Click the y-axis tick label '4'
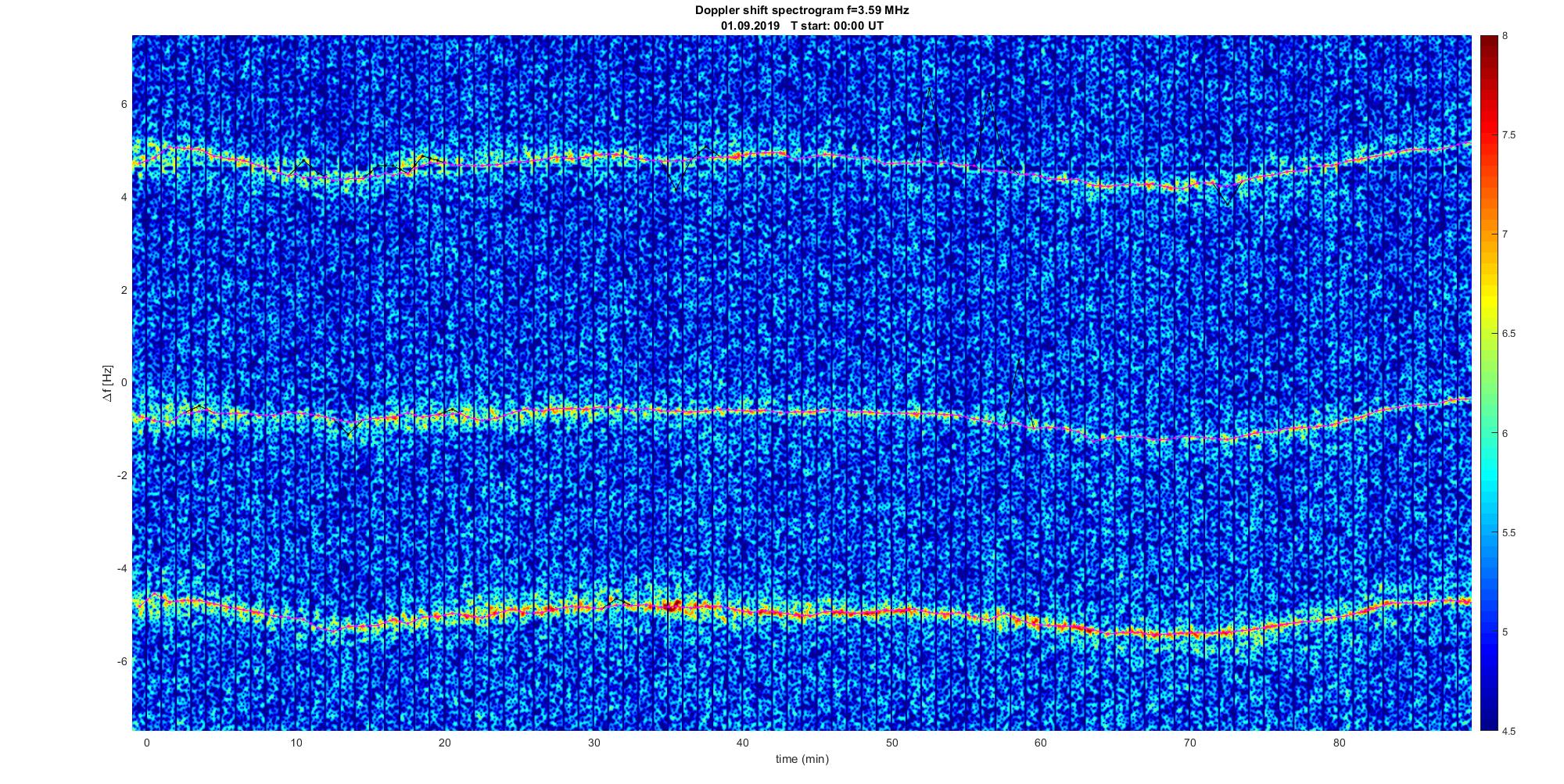Viewport: 1564px width, 784px height. 124,198
